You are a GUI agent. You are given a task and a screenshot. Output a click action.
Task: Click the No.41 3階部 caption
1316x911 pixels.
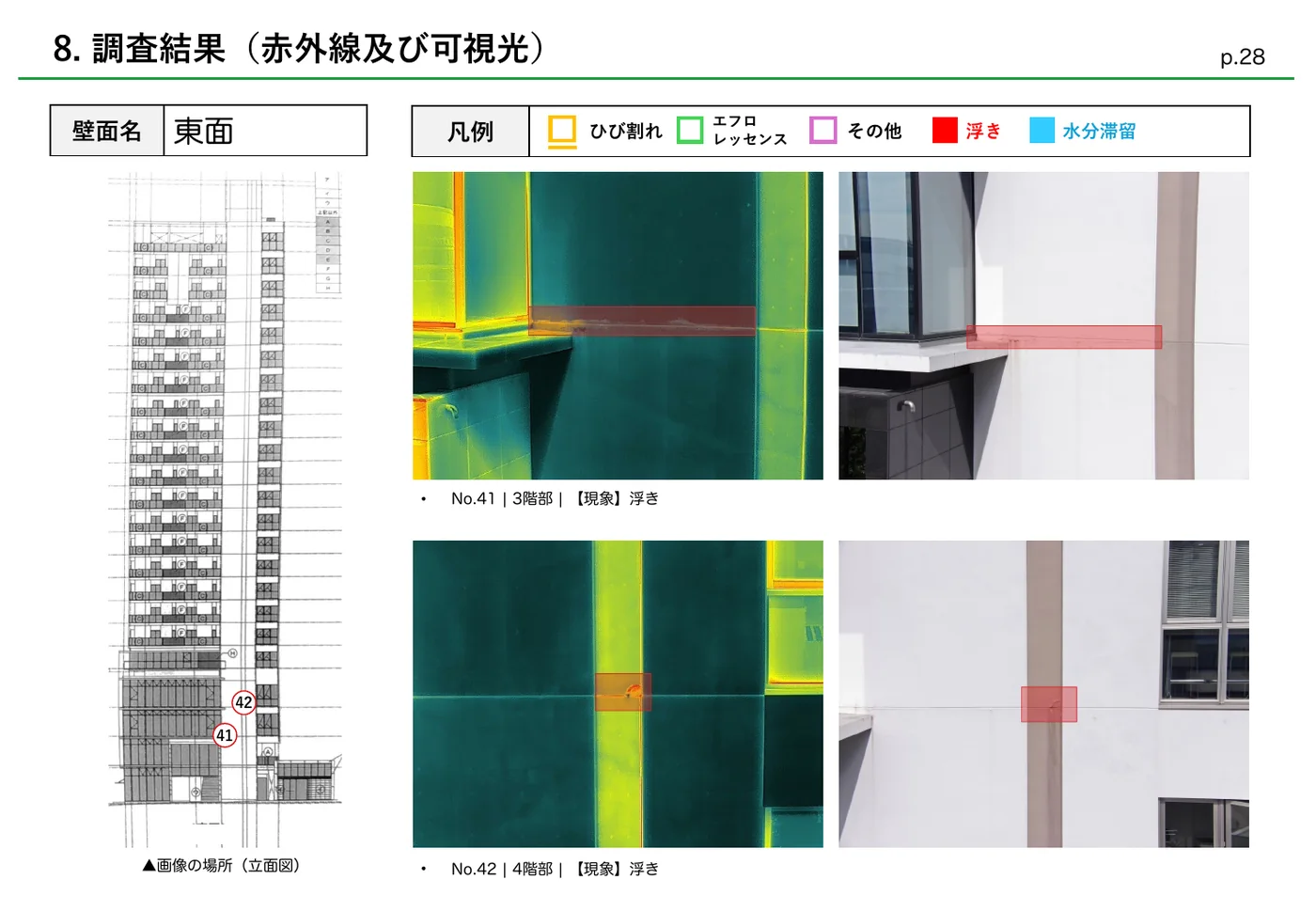[555, 498]
